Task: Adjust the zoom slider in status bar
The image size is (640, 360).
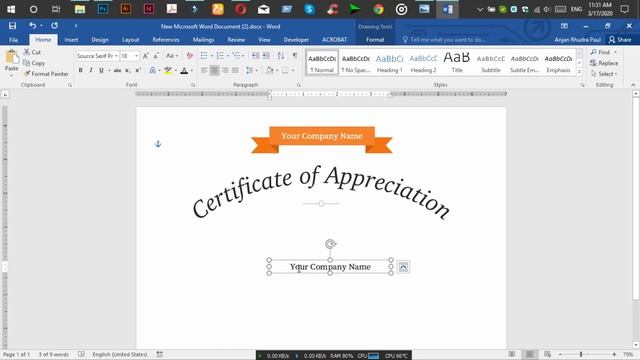Action: pyautogui.click(x=581, y=354)
